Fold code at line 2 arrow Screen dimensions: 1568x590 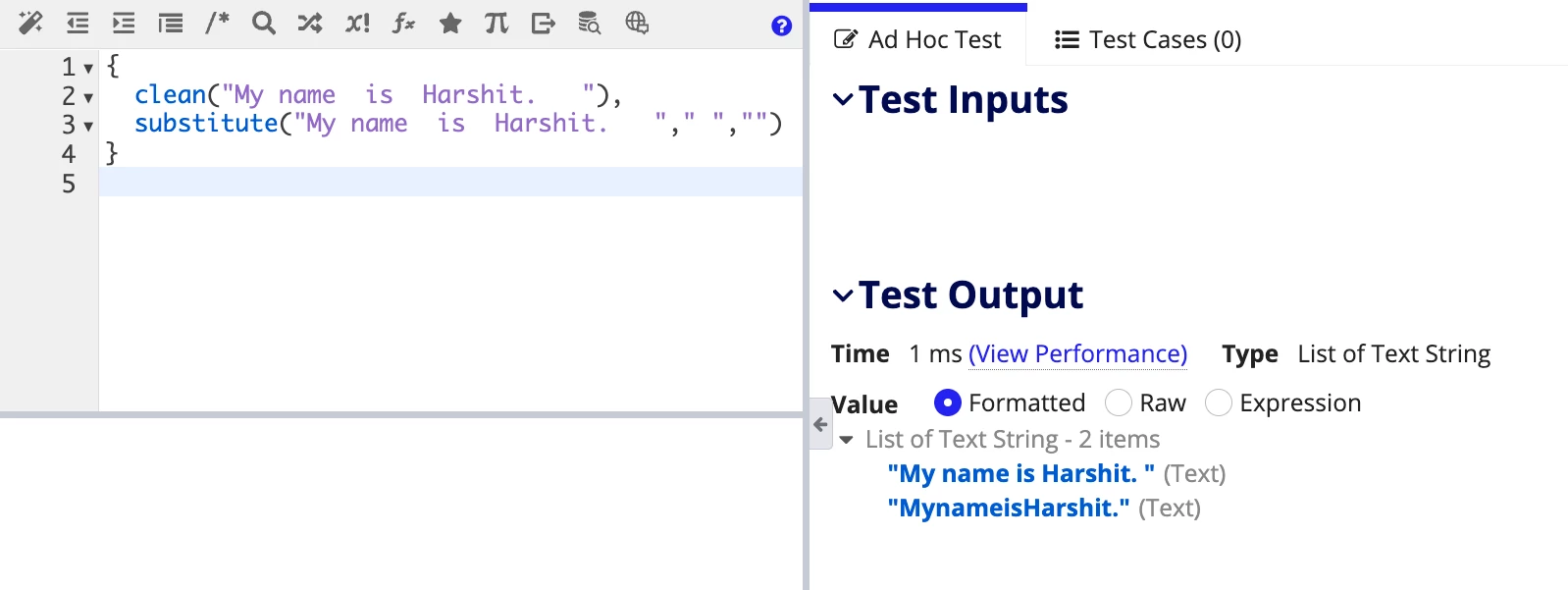click(88, 98)
